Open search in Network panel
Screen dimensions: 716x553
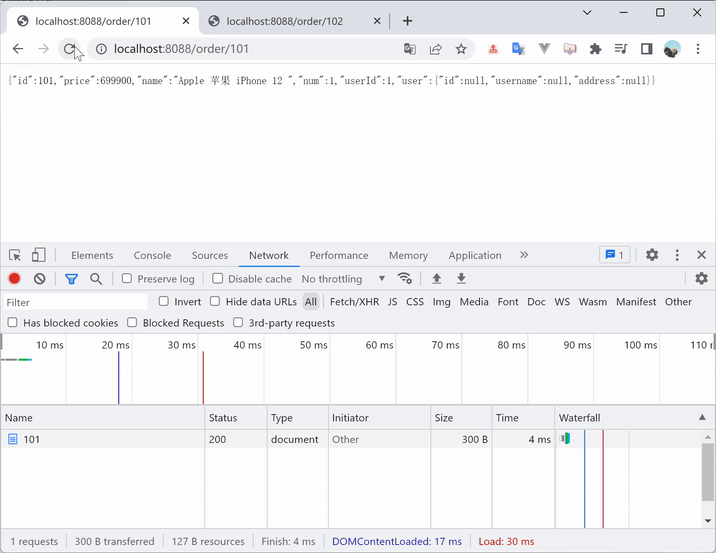coord(96,279)
